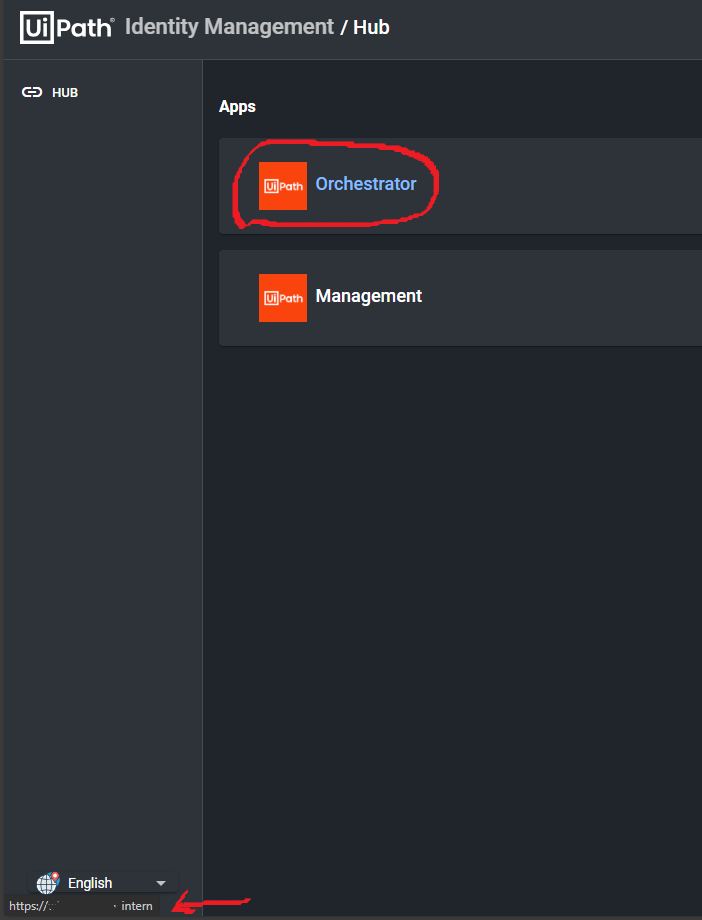Image resolution: width=702 pixels, height=920 pixels.
Task: Click the Apps section heading
Action: [x=237, y=107]
